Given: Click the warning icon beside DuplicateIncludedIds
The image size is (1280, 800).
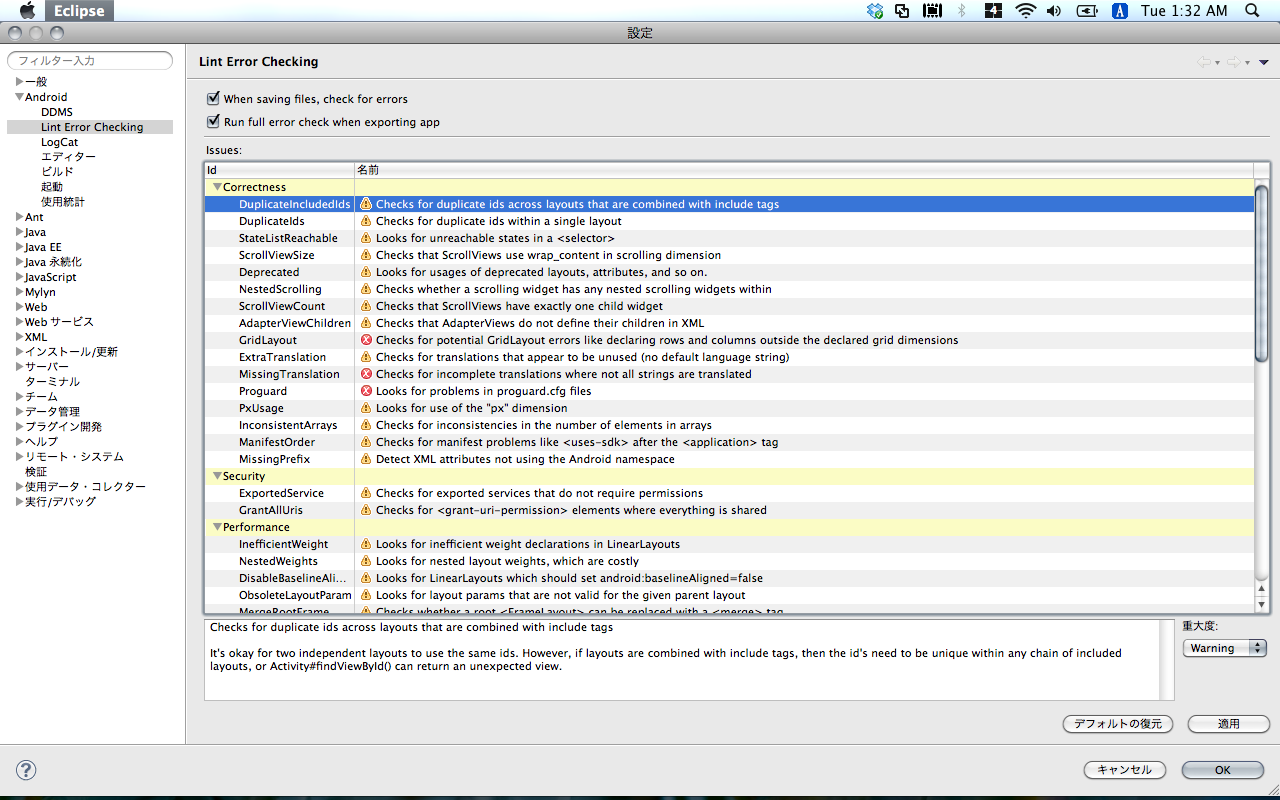Looking at the screenshot, I should 365,204.
